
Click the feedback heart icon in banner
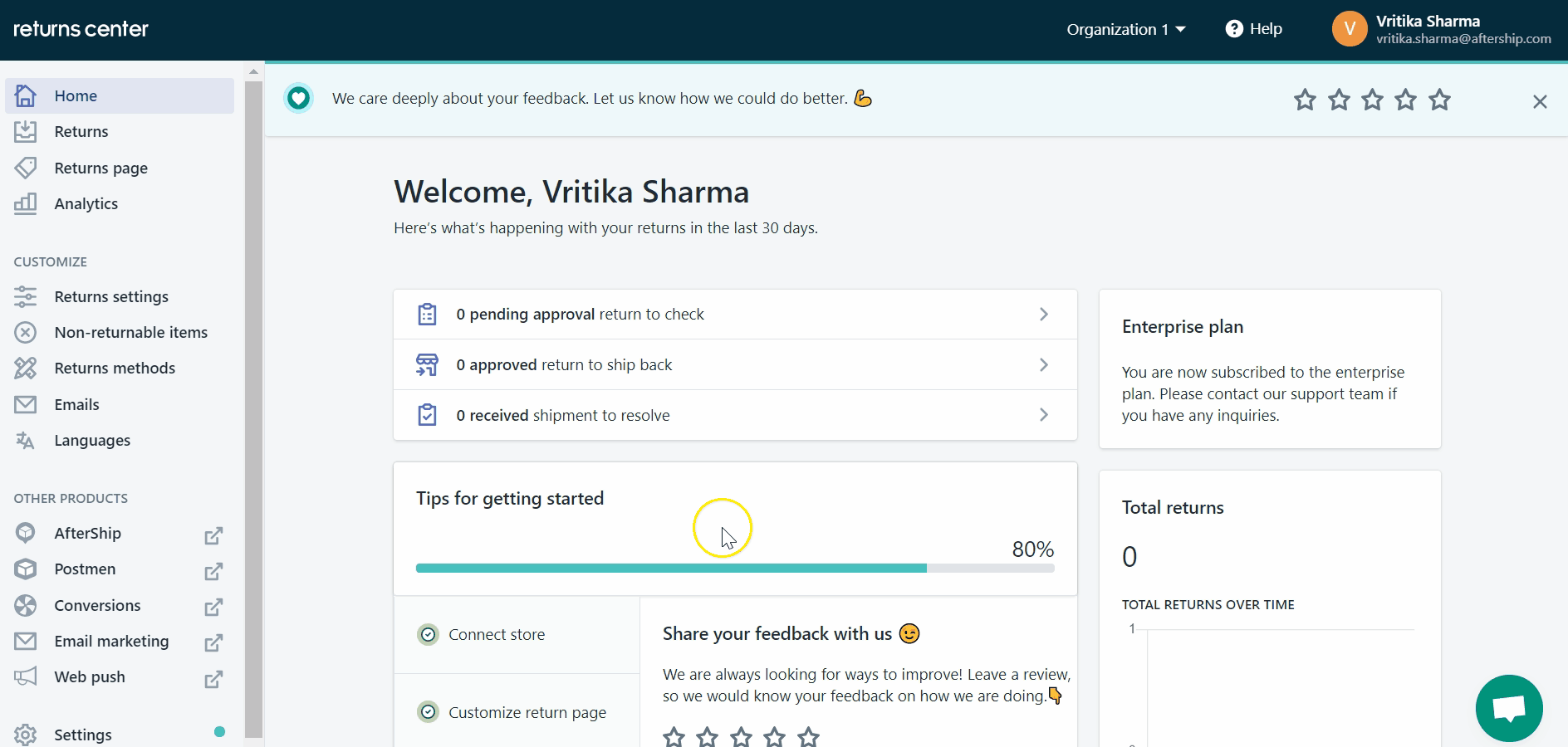click(x=298, y=99)
